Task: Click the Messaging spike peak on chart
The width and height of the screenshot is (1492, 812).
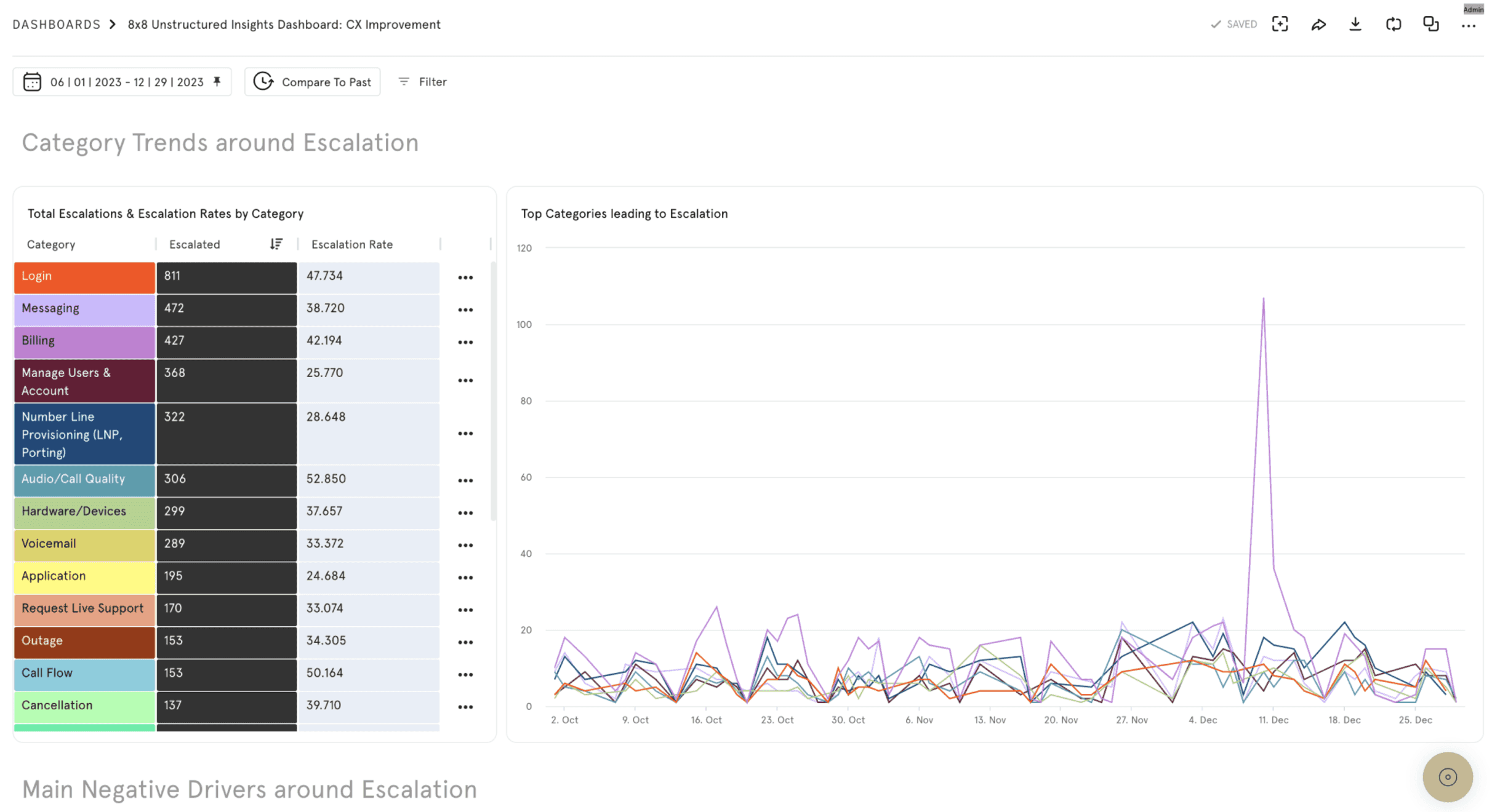Action: [1264, 300]
